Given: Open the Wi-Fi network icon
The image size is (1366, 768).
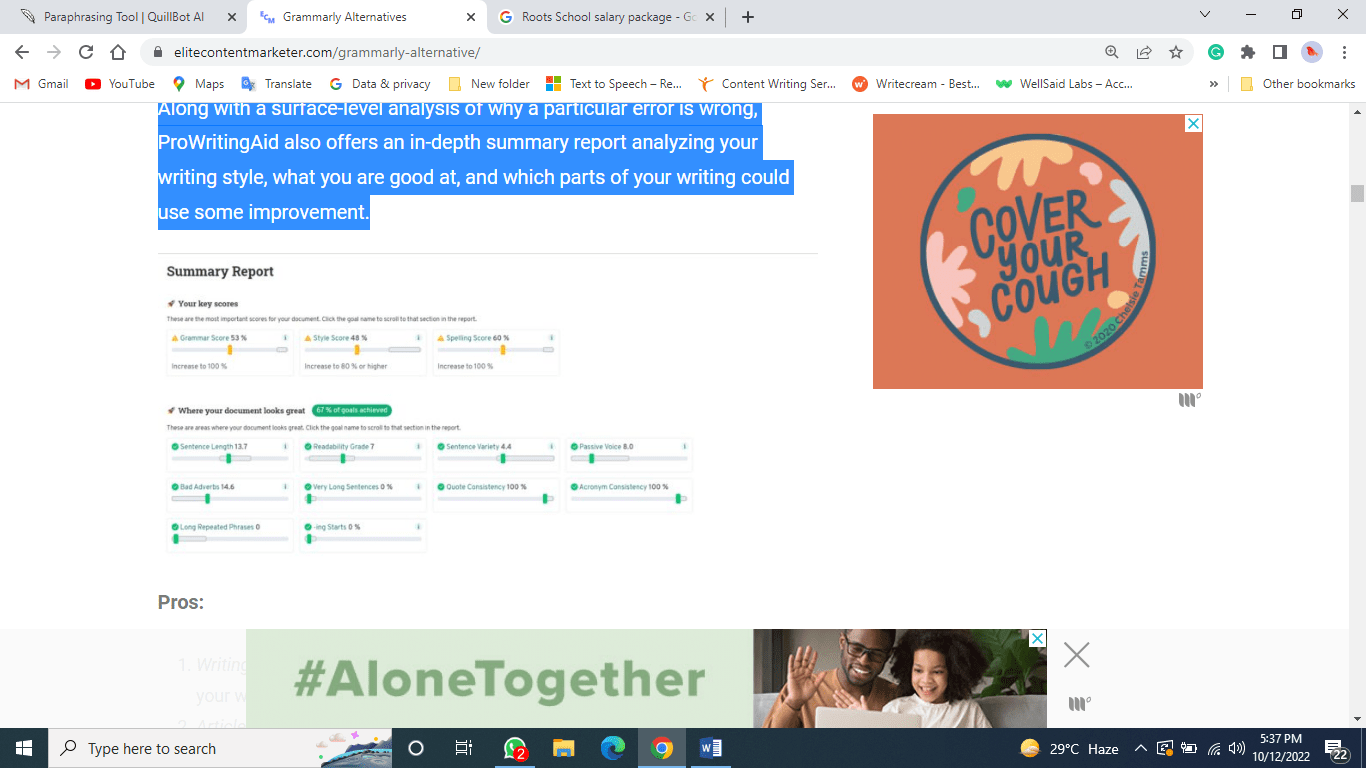Looking at the screenshot, I should 1214,748.
